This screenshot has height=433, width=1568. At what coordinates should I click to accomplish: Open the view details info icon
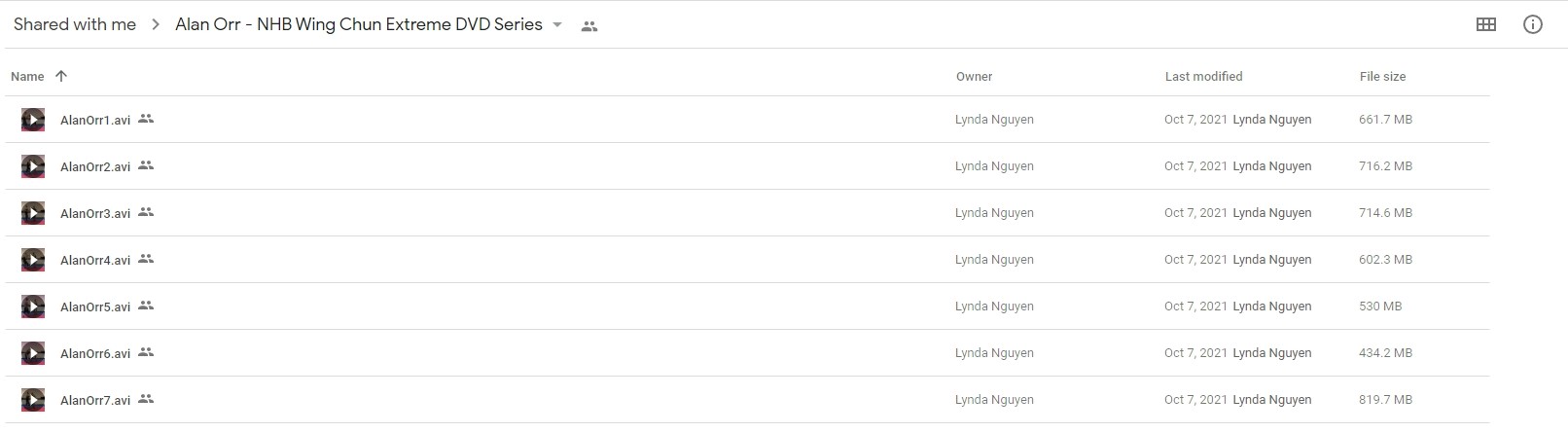1533,24
